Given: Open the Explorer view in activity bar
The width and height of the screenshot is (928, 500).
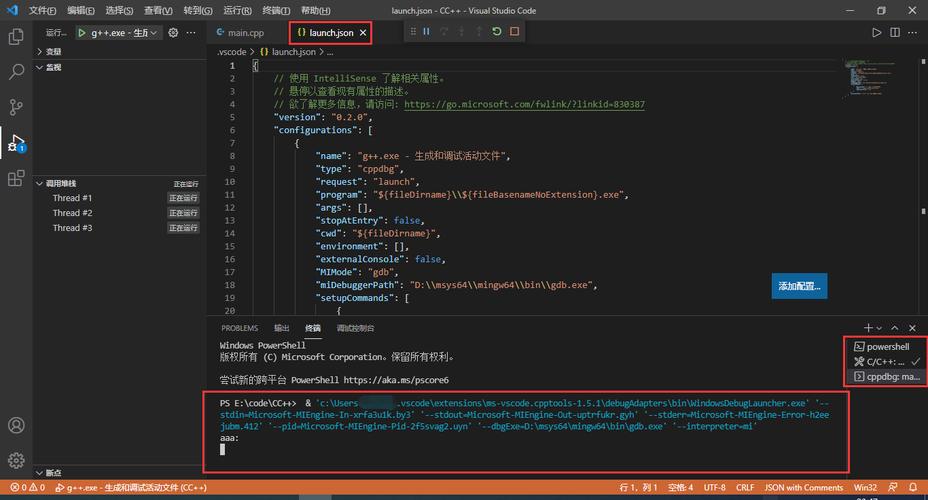Looking at the screenshot, I should (16, 37).
